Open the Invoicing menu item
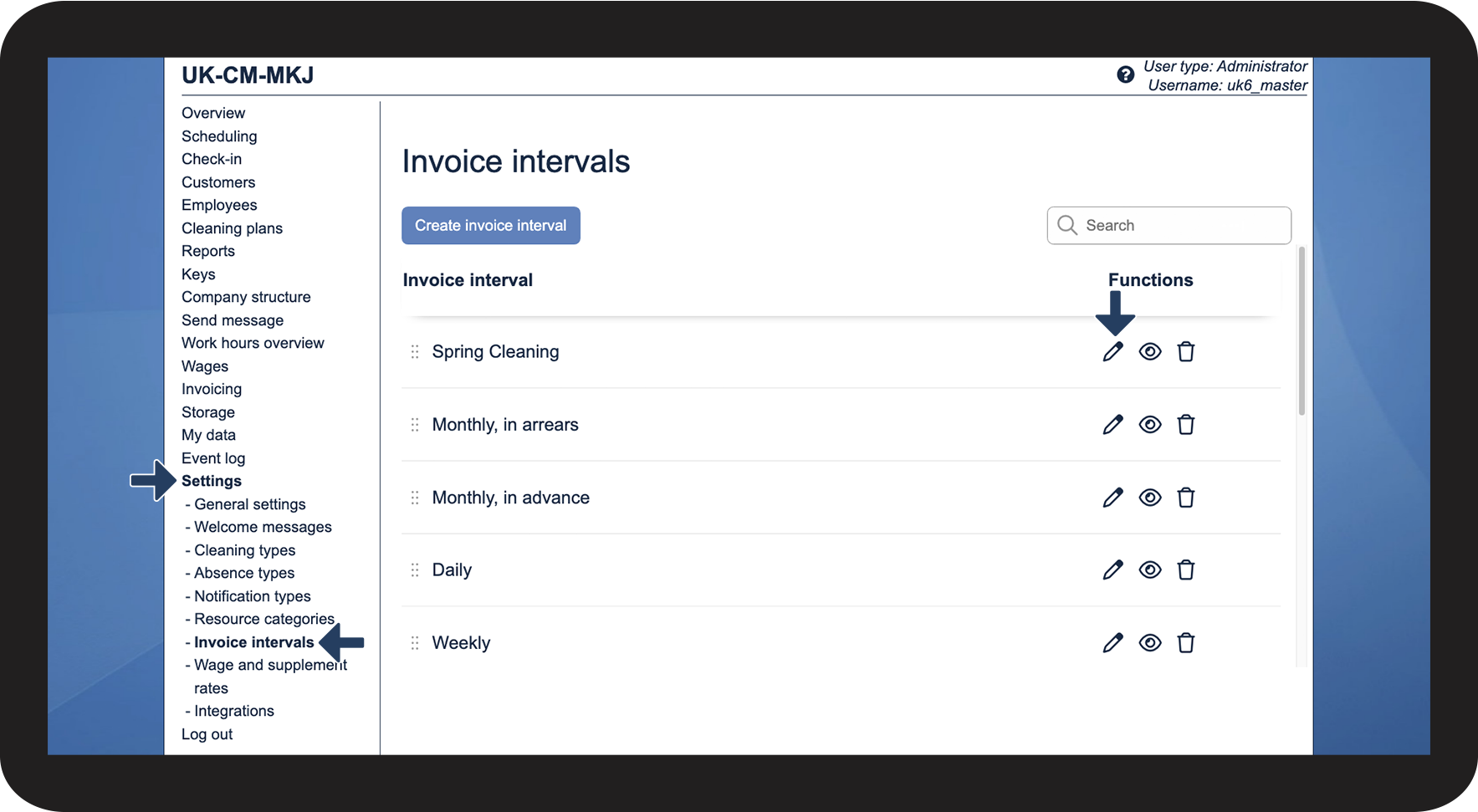The height and width of the screenshot is (812, 1478). click(212, 389)
